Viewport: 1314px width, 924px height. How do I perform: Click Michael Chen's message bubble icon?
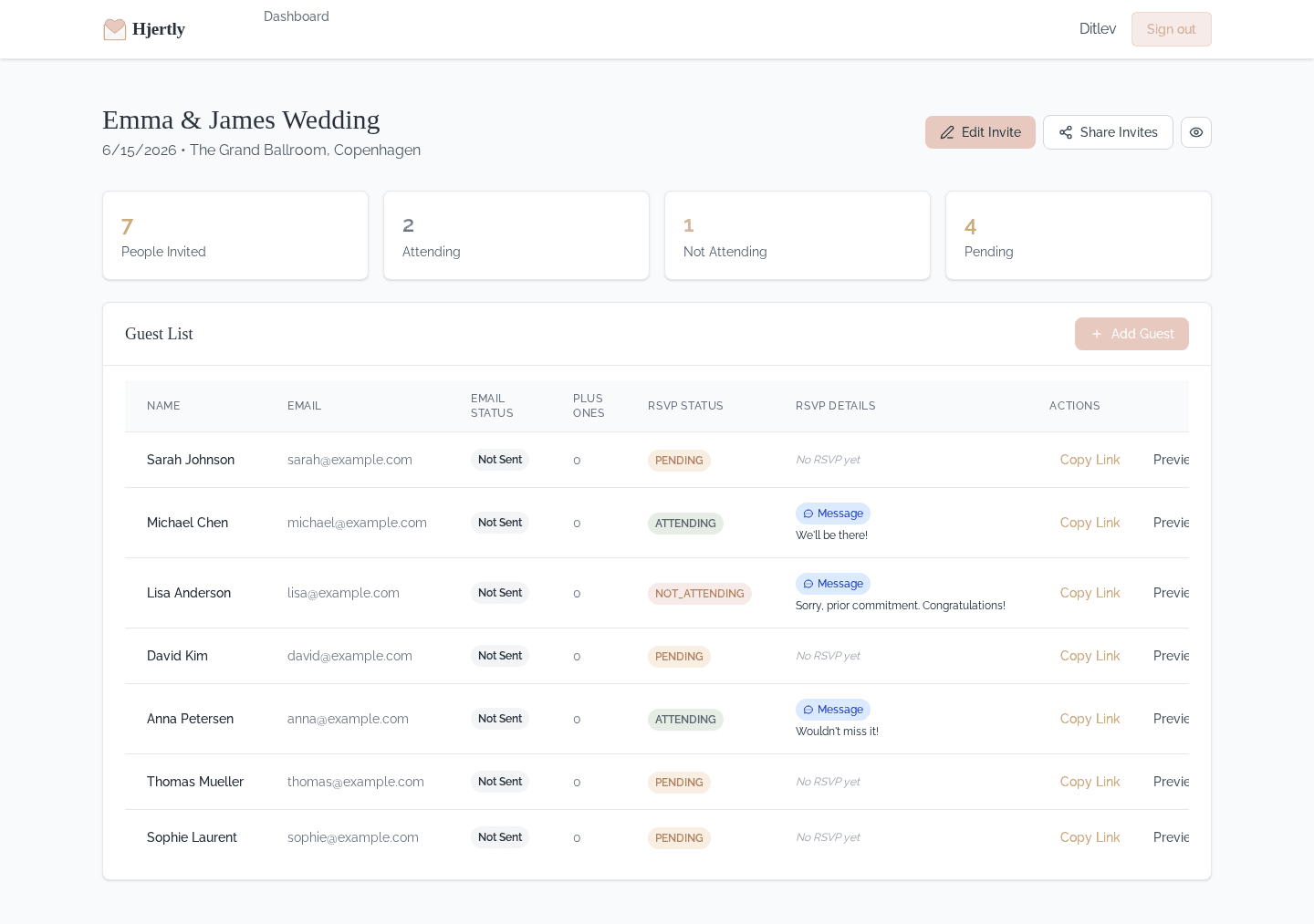click(808, 514)
